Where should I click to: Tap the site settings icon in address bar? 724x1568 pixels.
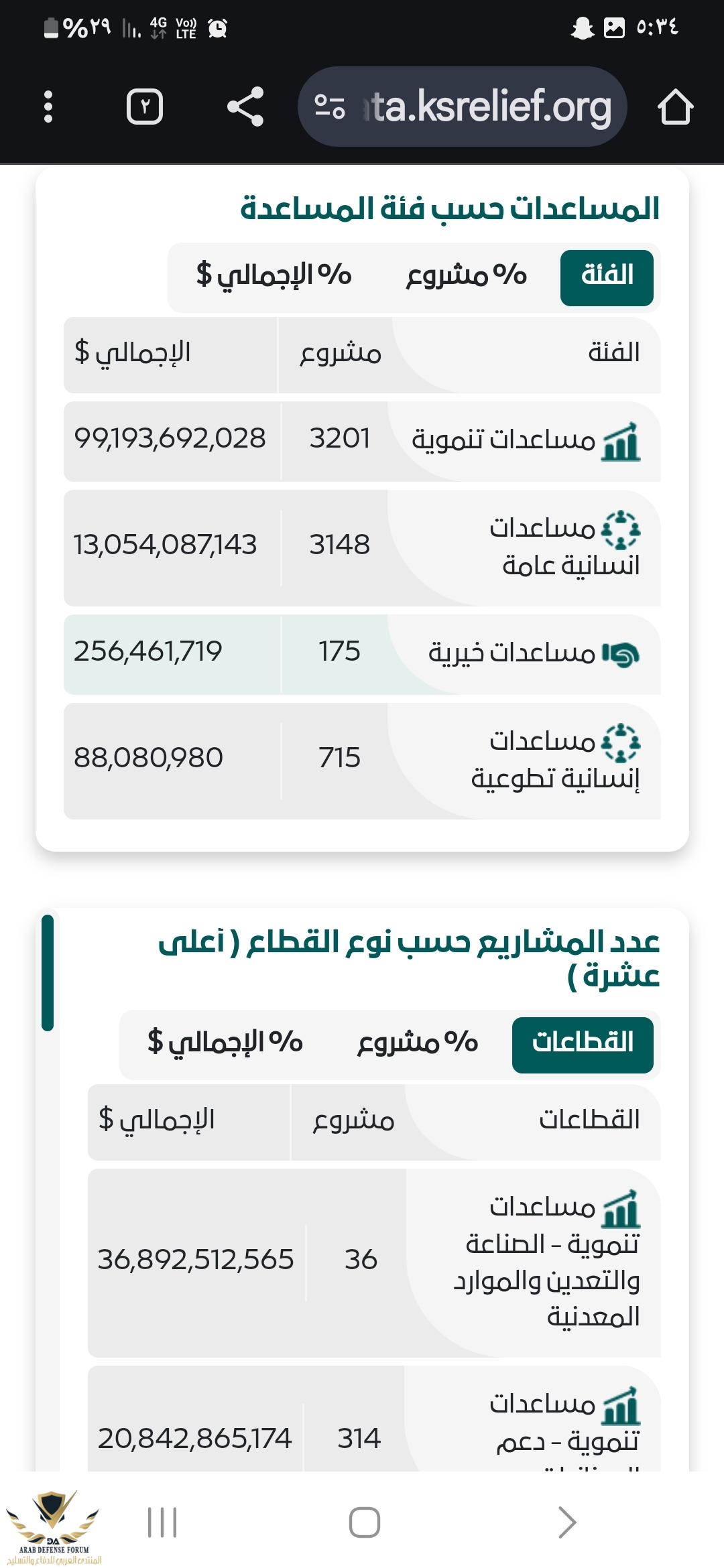[329, 107]
